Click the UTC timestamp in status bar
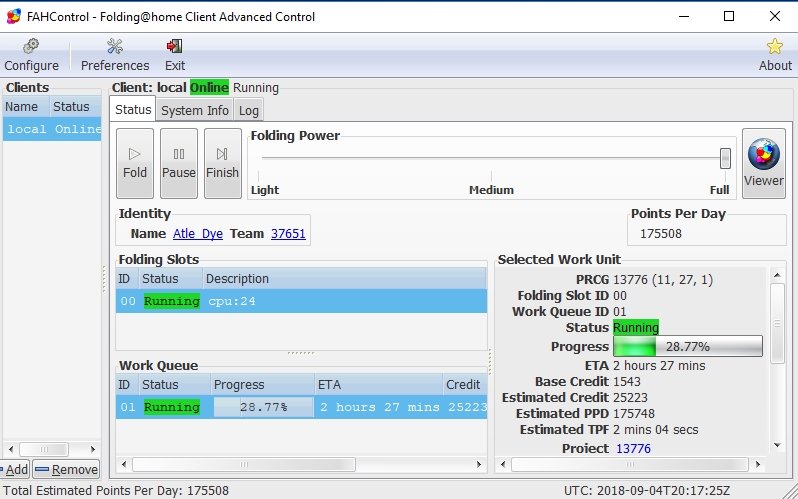Image resolution: width=798 pixels, height=499 pixels. (647, 491)
